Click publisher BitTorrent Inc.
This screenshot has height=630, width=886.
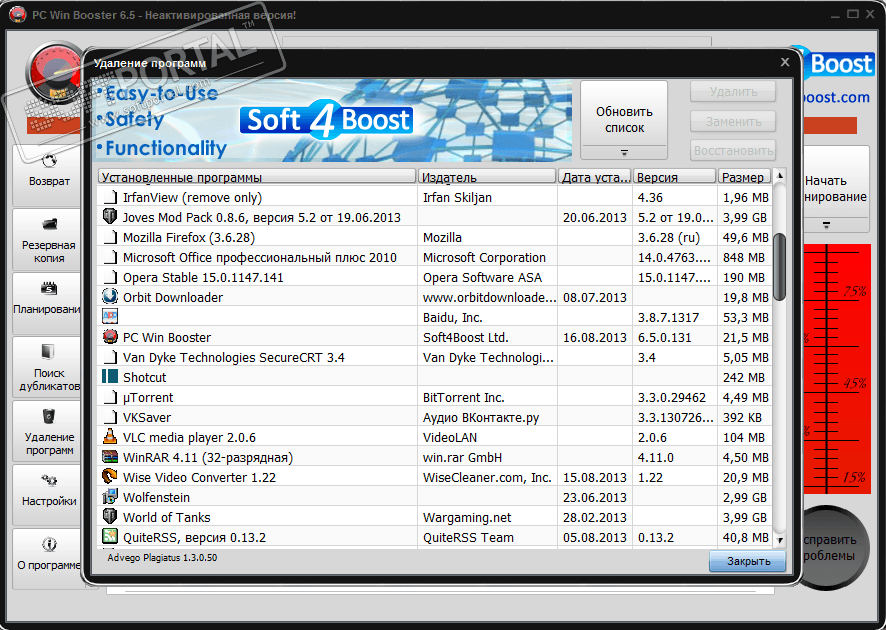coord(463,397)
